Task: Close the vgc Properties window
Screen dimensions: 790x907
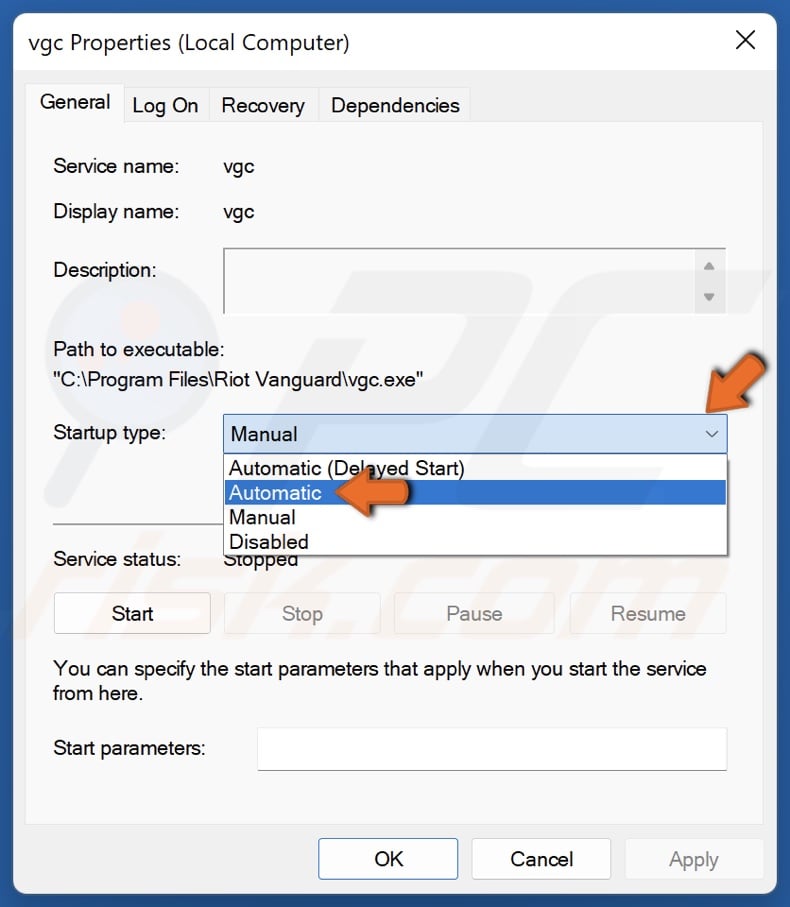Action: (745, 41)
